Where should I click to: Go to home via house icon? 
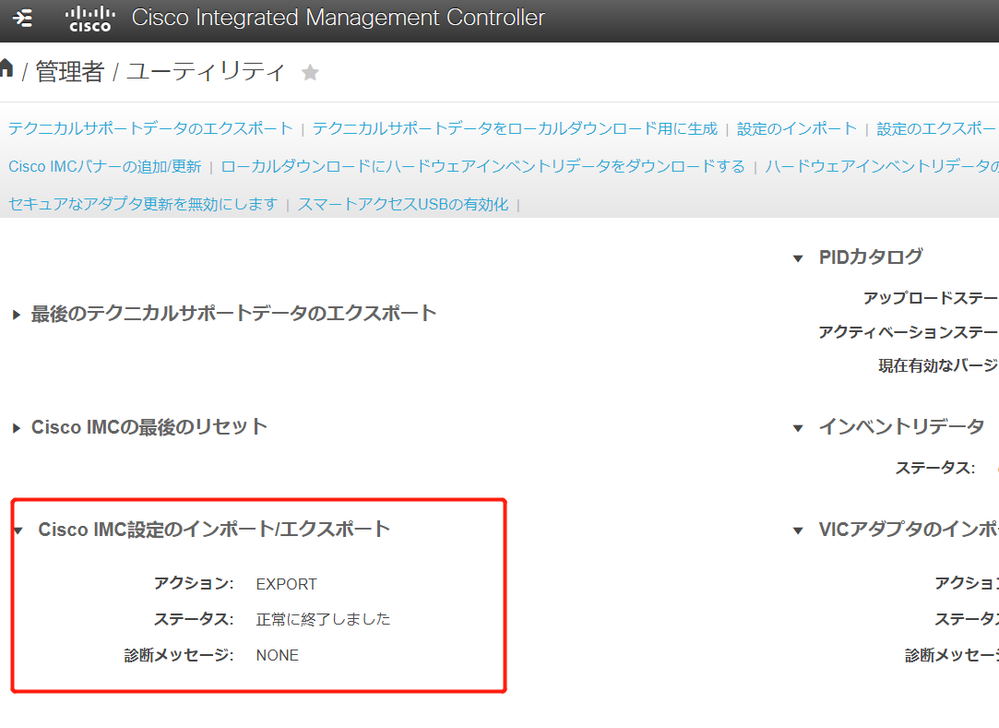6,68
